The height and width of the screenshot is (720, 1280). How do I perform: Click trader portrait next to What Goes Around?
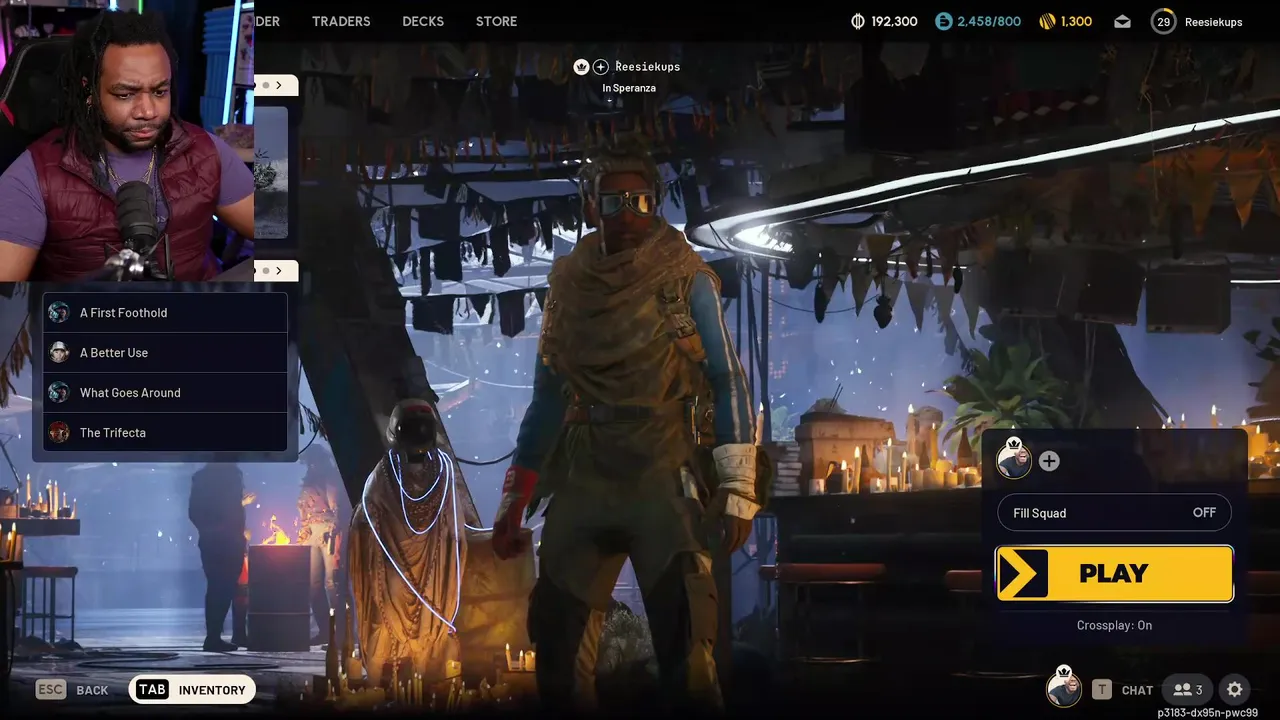coord(59,393)
